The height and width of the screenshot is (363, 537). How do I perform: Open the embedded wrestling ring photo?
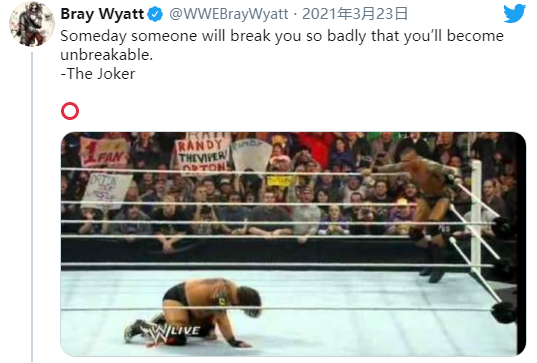point(293,244)
